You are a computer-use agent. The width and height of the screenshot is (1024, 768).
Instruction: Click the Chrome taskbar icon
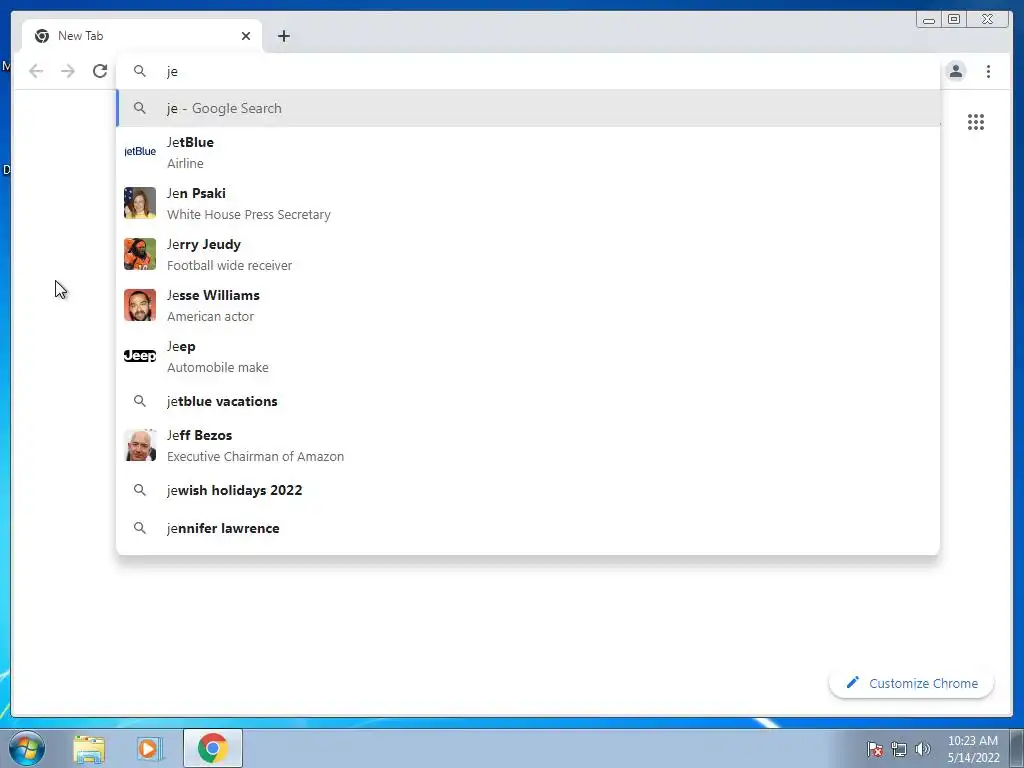point(212,748)
